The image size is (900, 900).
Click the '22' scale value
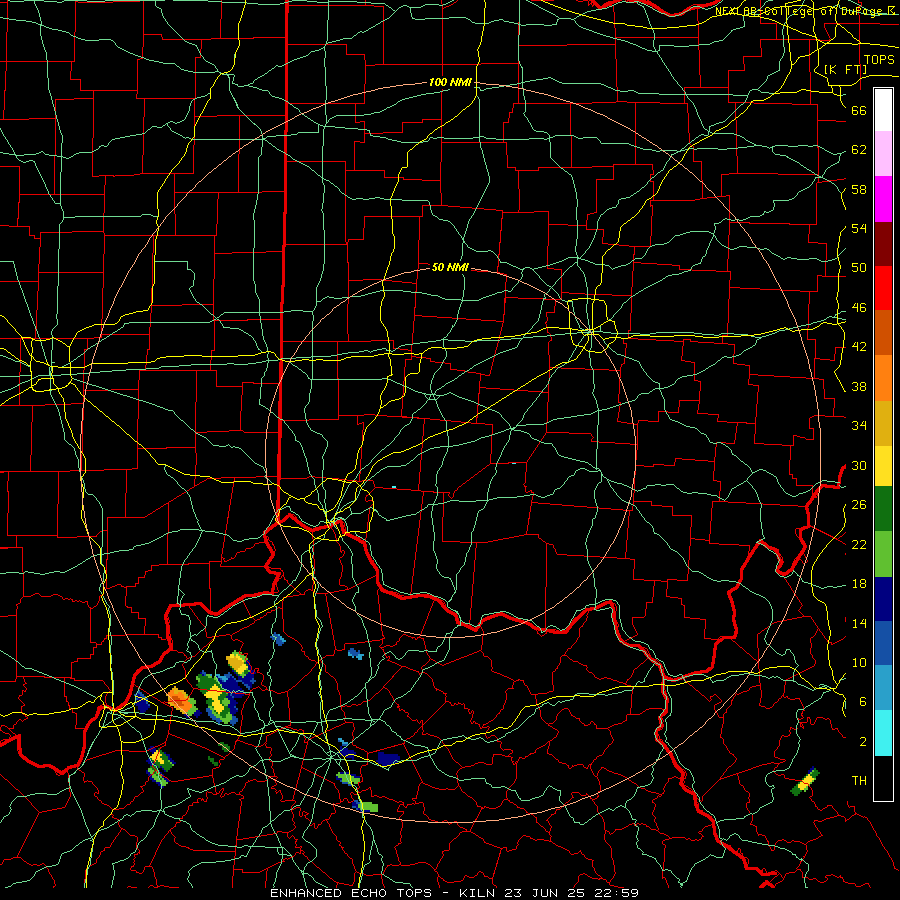click(x=859, y=544)
